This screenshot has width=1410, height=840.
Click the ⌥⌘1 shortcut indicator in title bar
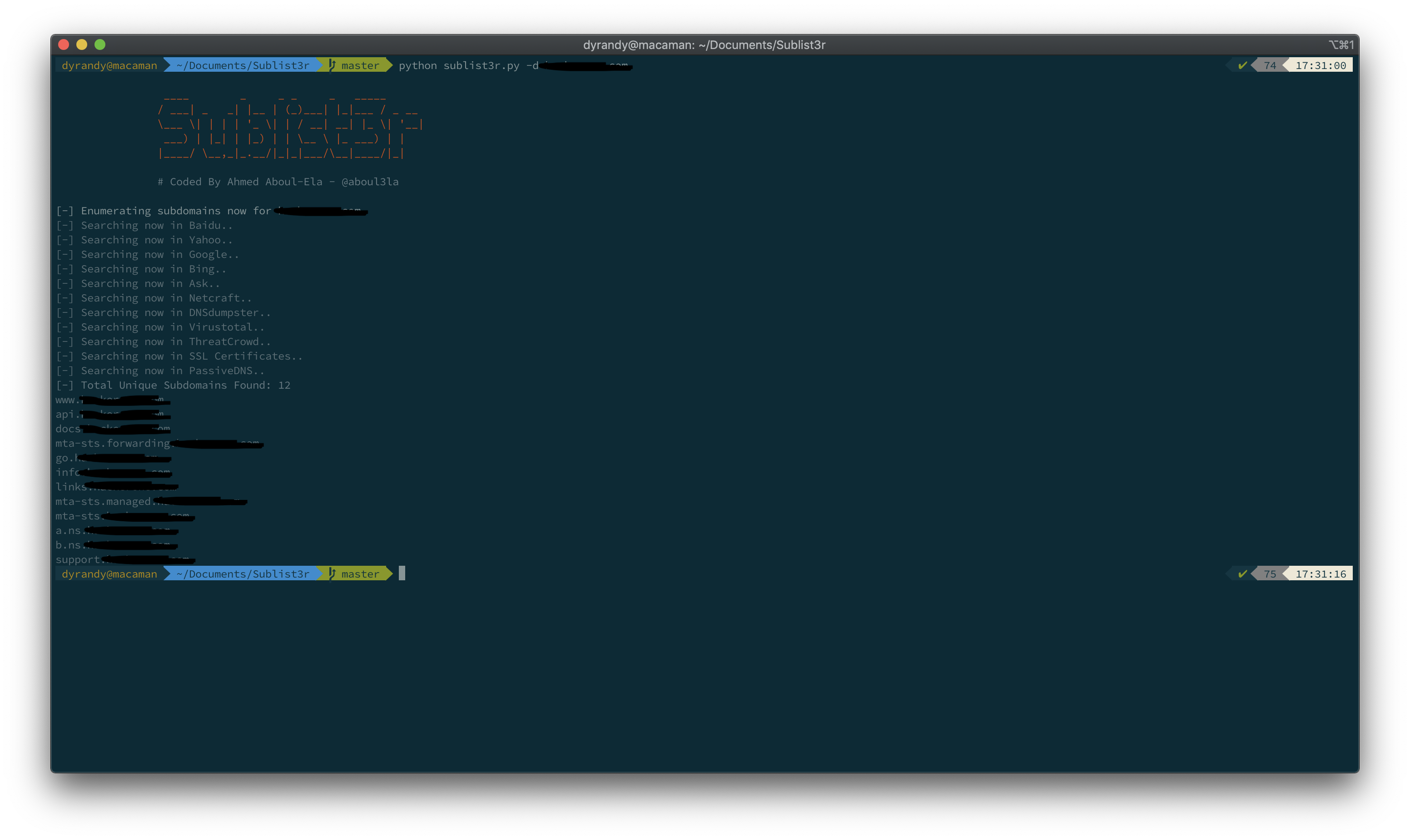(x=1340, y=44)
